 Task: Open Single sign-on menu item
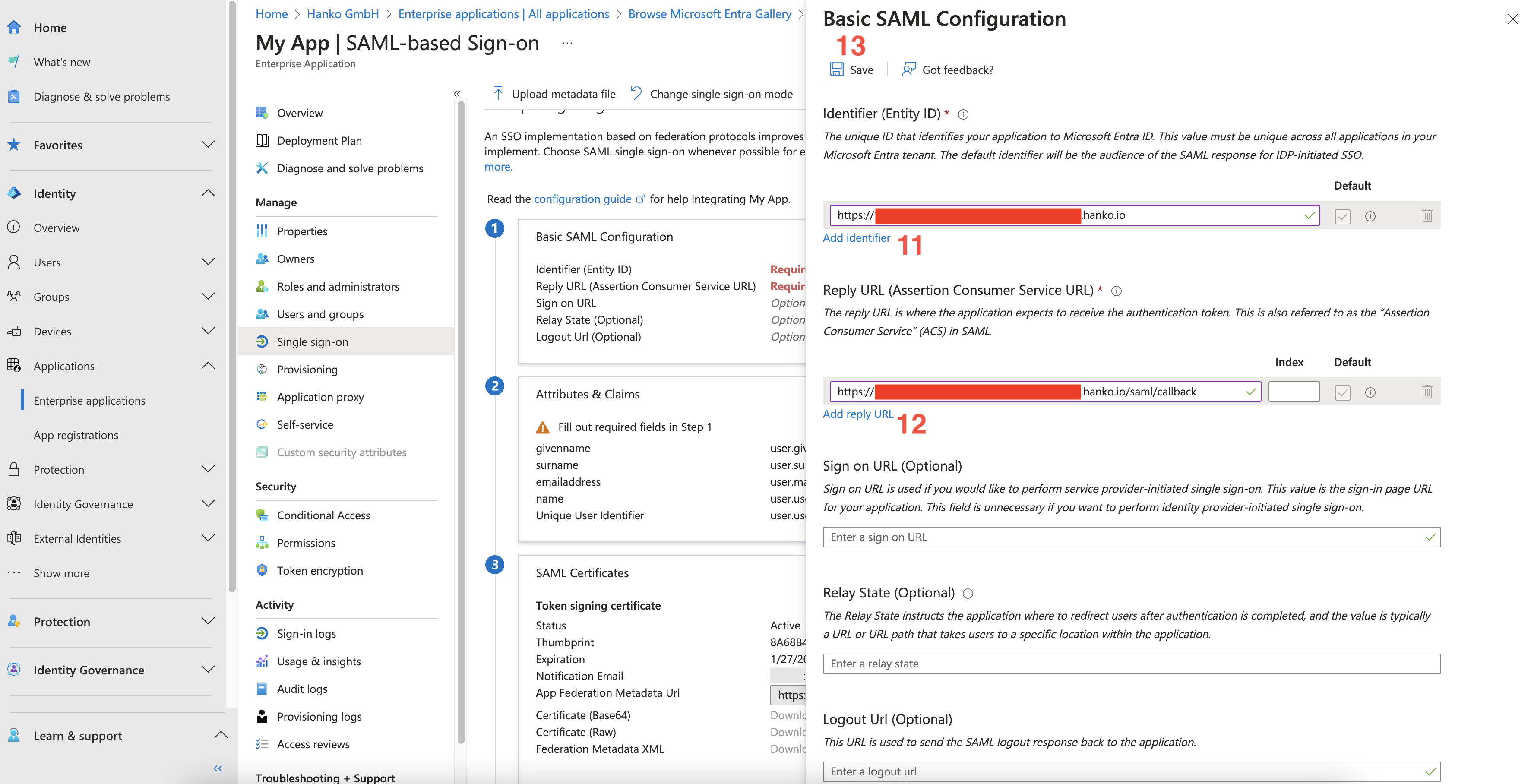coord(312,342)
